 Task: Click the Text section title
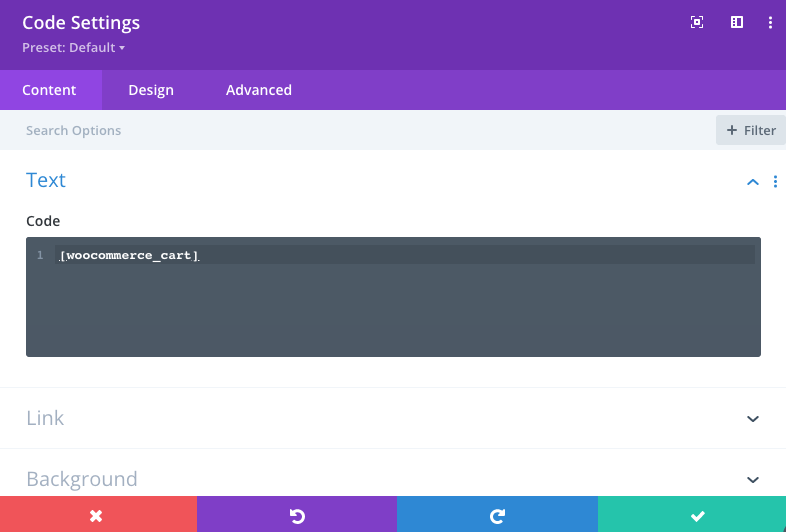click(x=46, y=180)
